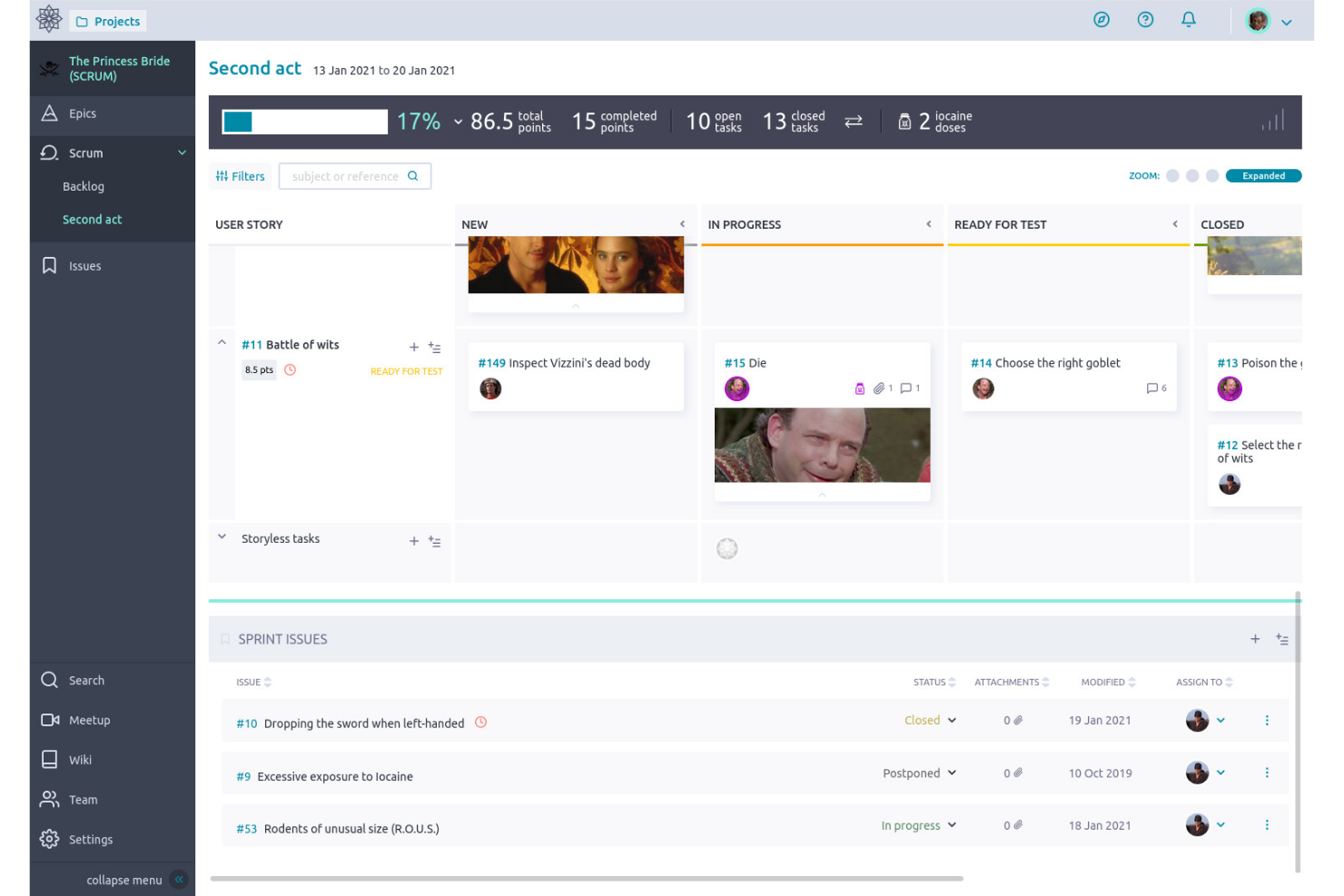Click the iocaine doses bottle icon in stats bar
1344x896 pixels.
(x=904, y=122)
